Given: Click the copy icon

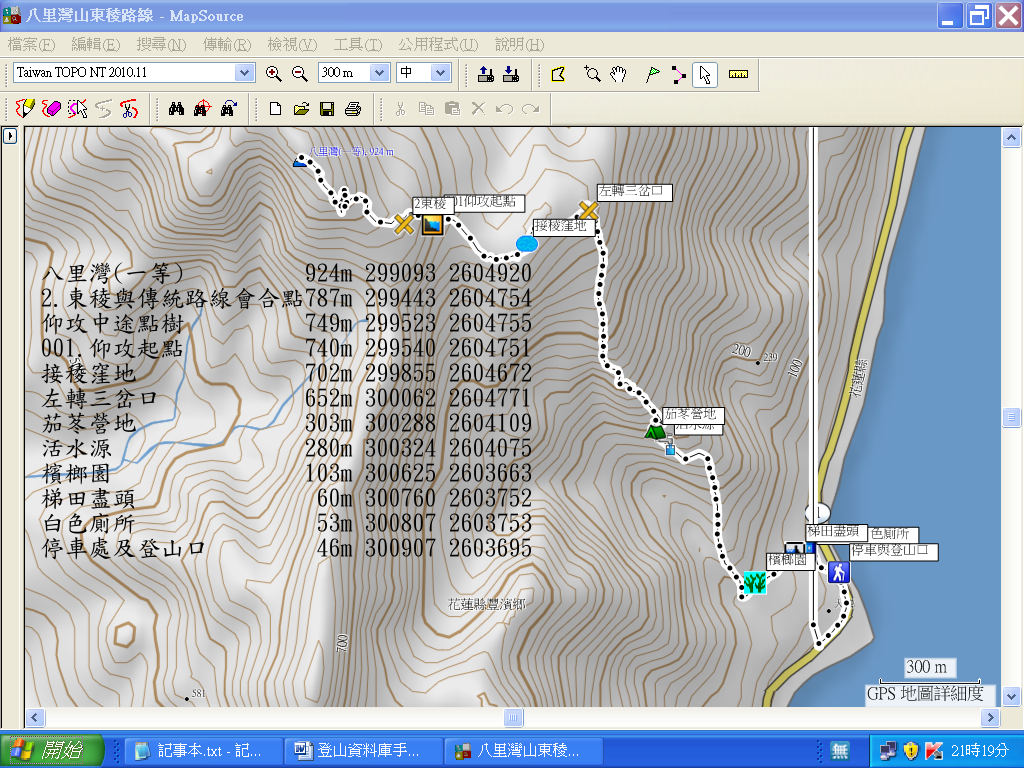Looking at the screenshot, I should pos(426,108).
